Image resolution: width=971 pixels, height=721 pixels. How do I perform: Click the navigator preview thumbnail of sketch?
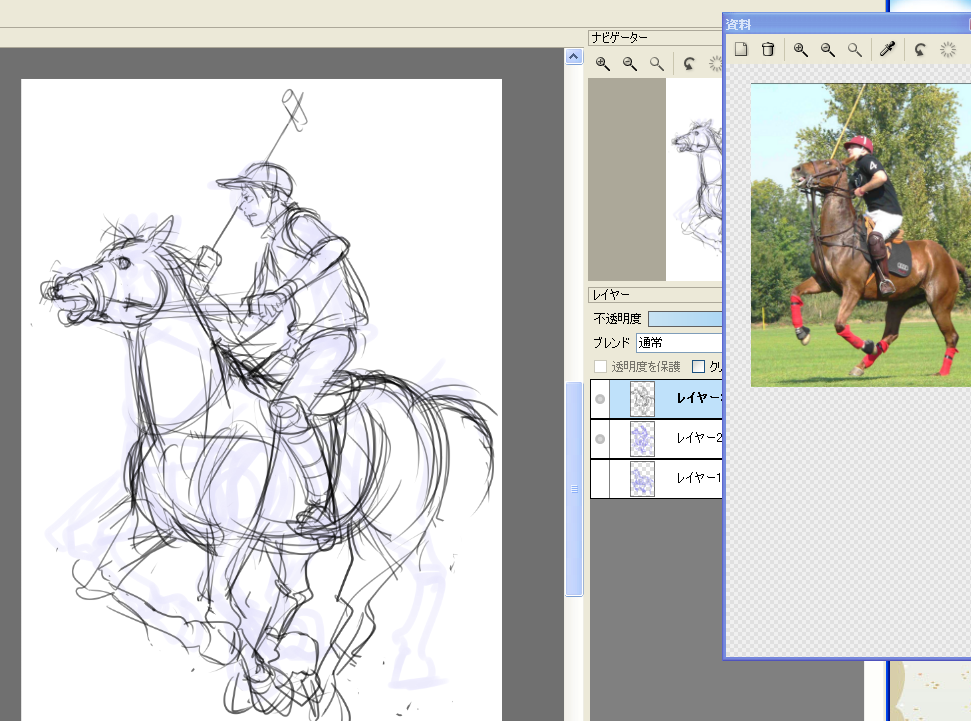point(694,179)
